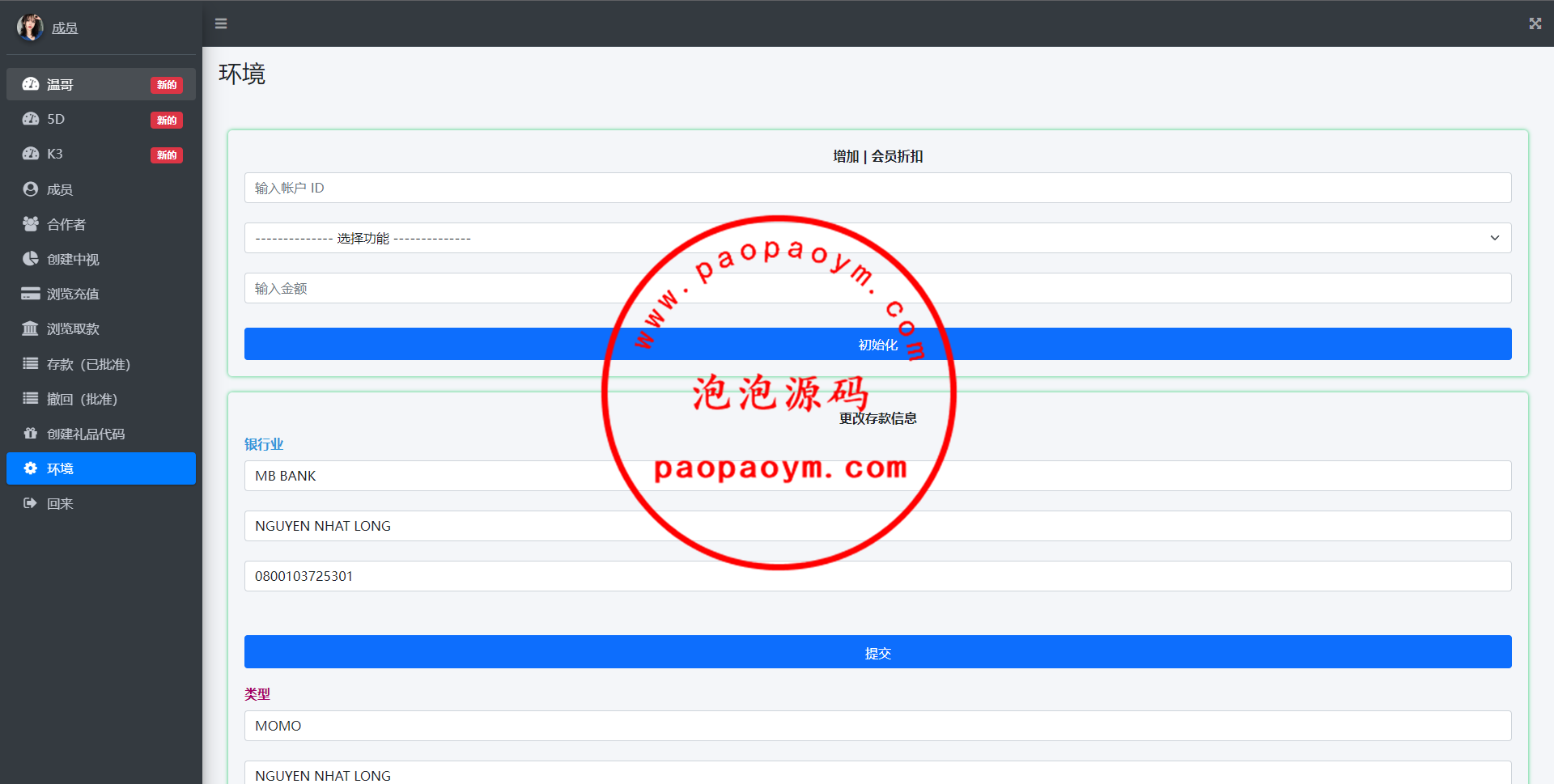Image resolution: width=1554 pixels, height=784 pixels.
Task: Open 创建礼品代码 page
Action: 101,434
